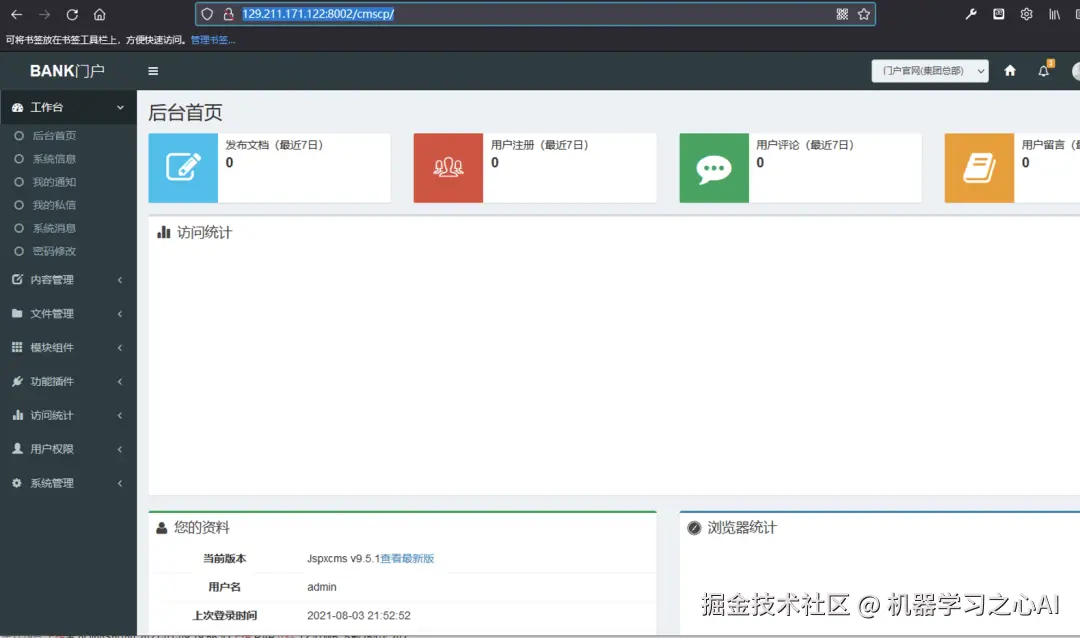The height and width of the screenshot is (638, 1080).
Task: Expand the 模块组件 menu
Action: [x=68, y=347]
